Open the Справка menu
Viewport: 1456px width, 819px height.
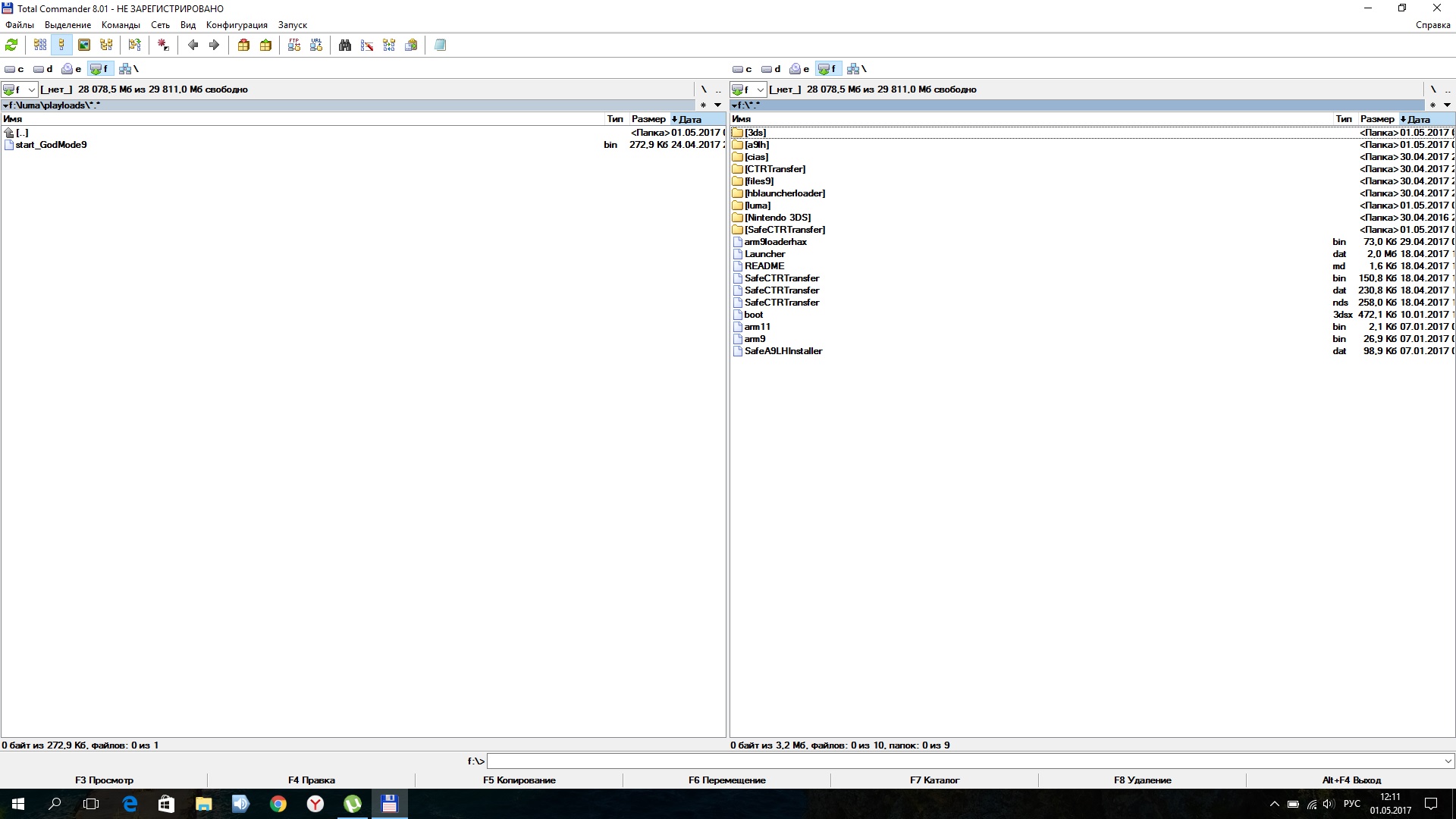(x=1432, y=25)
